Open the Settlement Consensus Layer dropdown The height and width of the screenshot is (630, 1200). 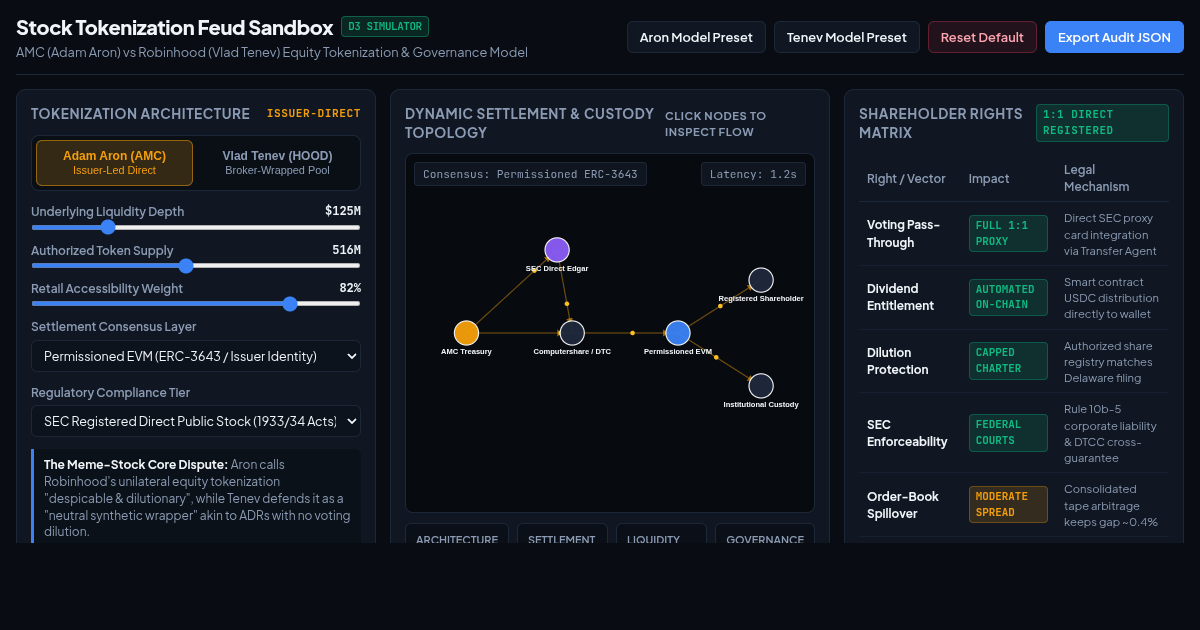196,356
